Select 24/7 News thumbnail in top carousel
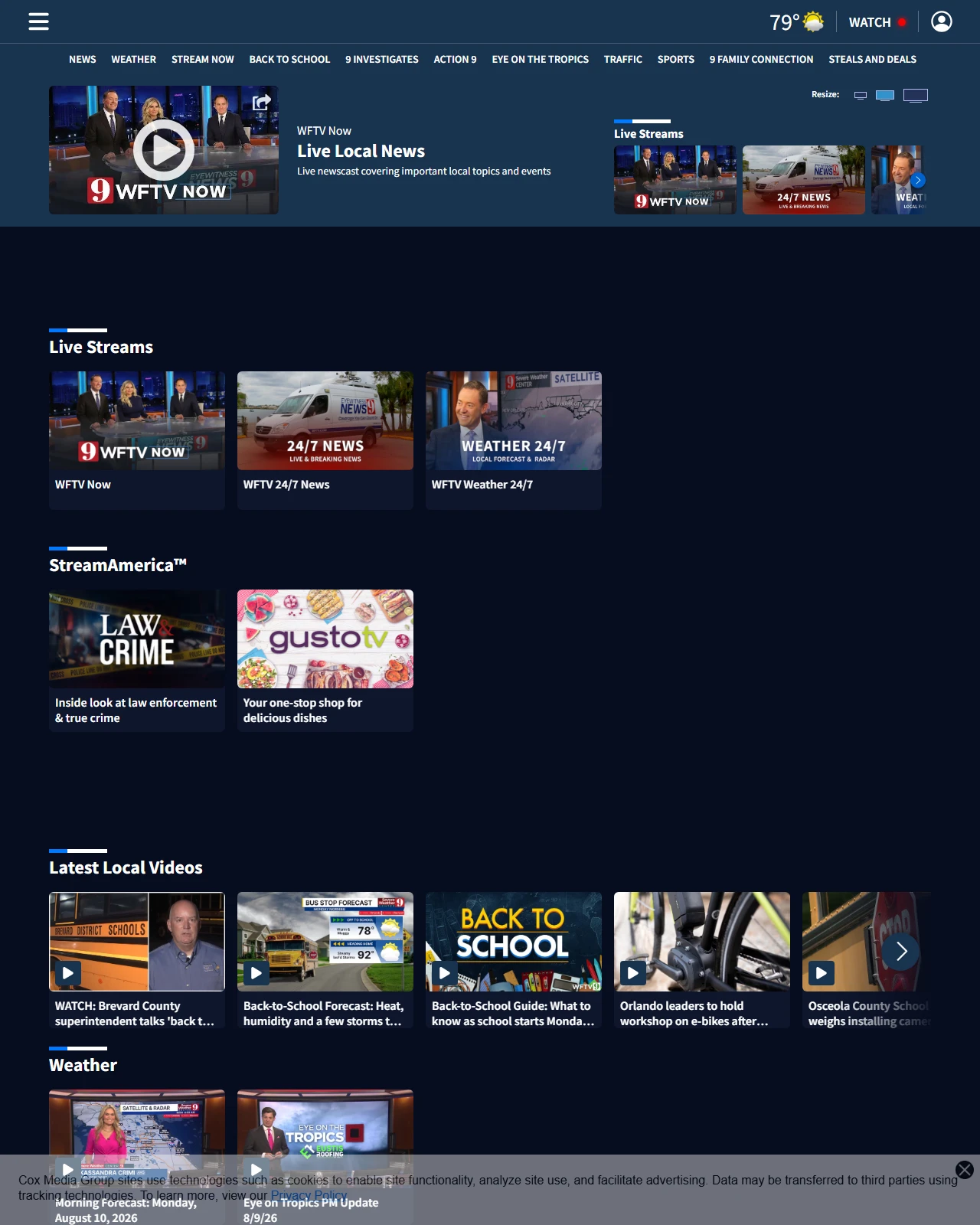Screen dimensions: 980x1225 (x=804, y=180)
